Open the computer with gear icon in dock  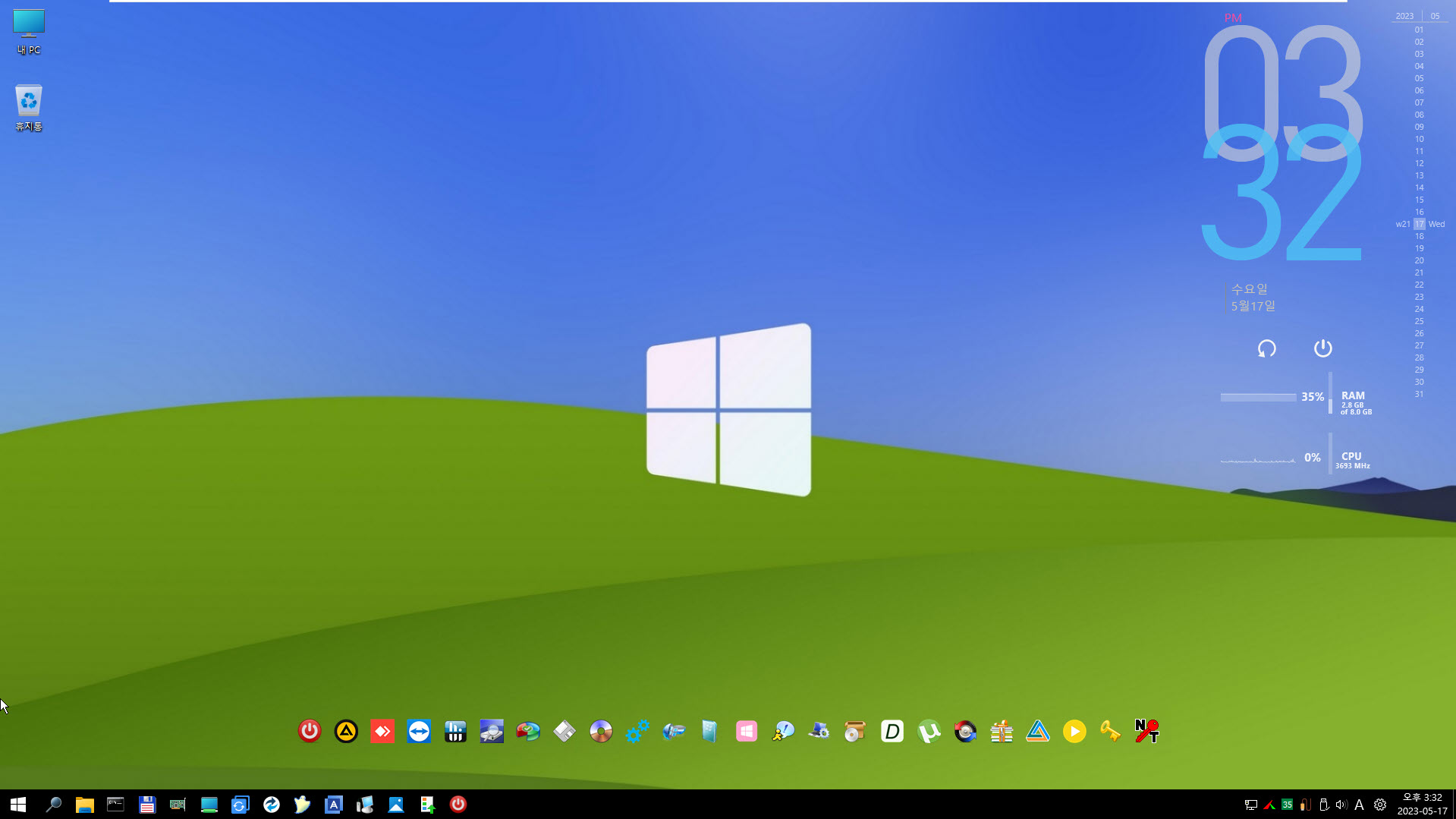click(x=819, y=731)
